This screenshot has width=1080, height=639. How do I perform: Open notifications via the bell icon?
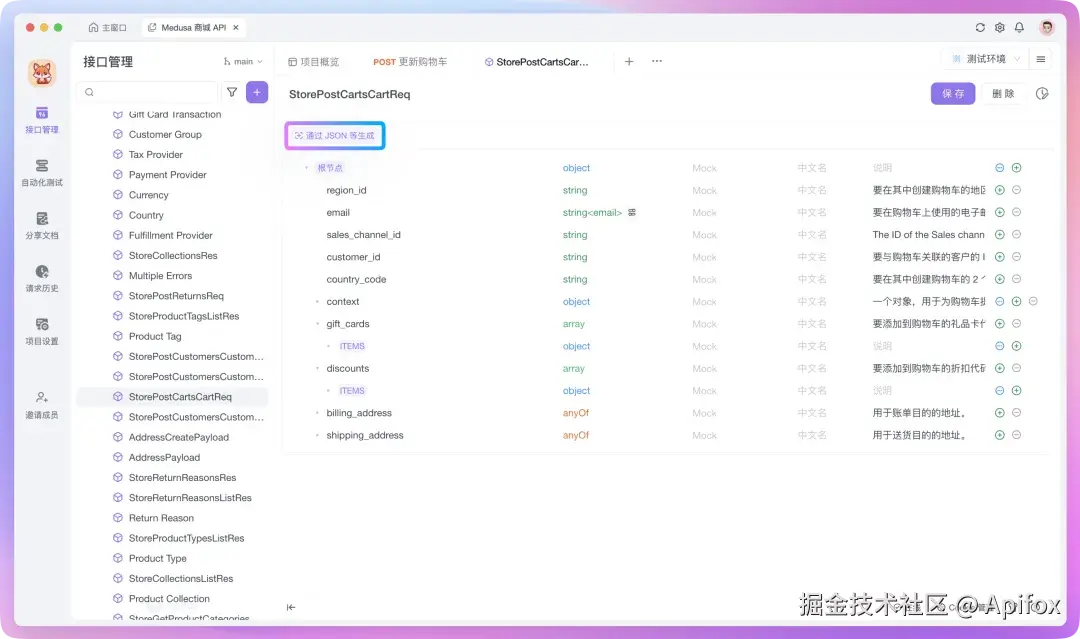click(1019, 27)
